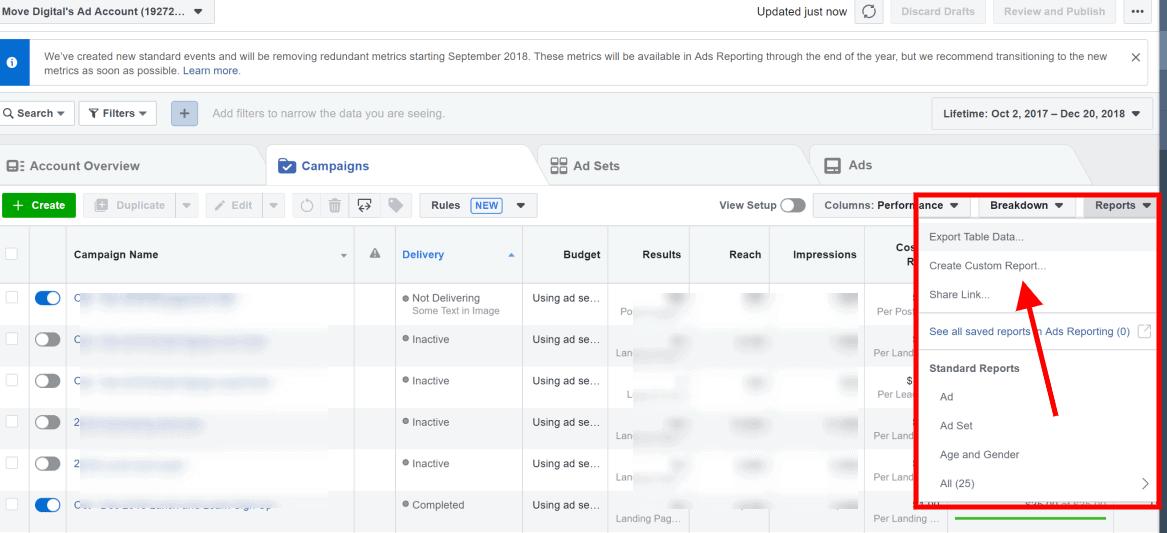
Task: Tick the select-all checkbox in table header
Action: click(x=11, y=254)
